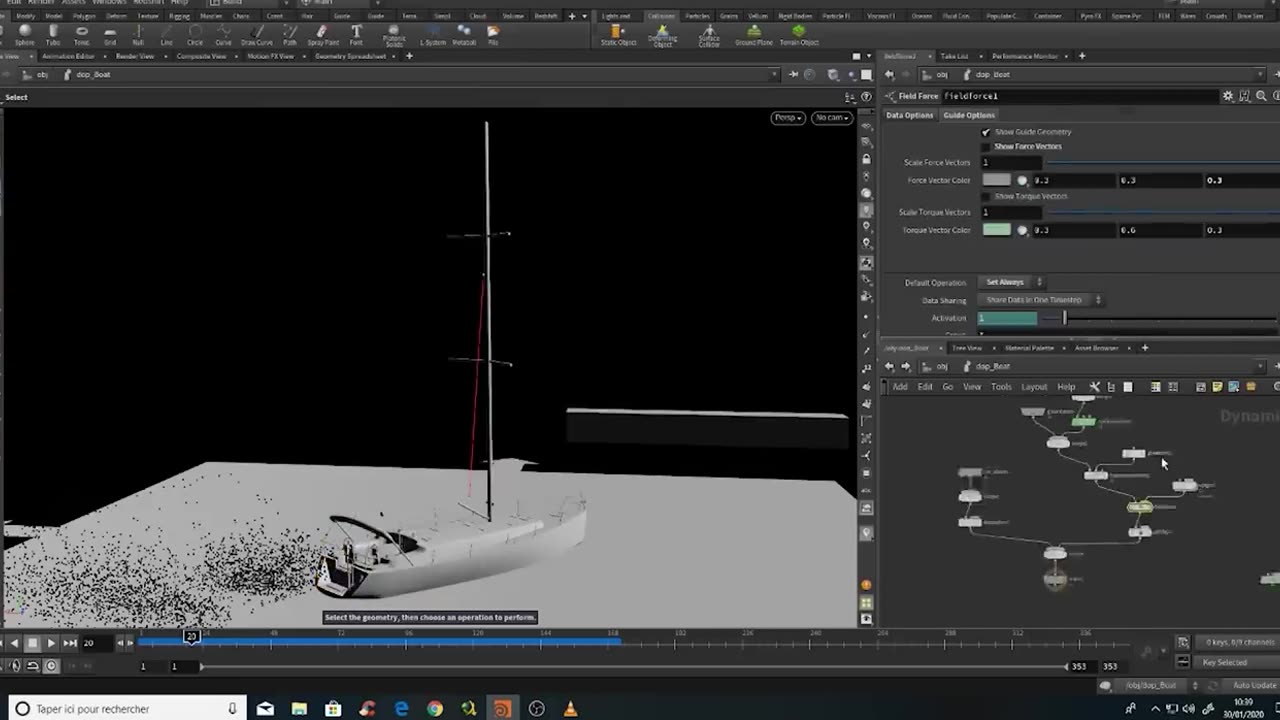The width and height of the screenshot is (1280, 720).
Task: Open the Take List tab
Action: [954, 56]
